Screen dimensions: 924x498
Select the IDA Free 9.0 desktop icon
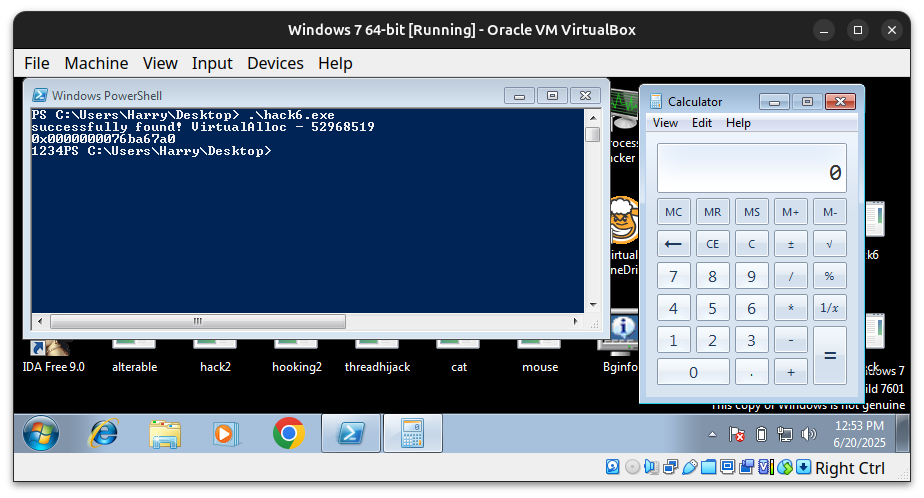(x=53, y=358)
